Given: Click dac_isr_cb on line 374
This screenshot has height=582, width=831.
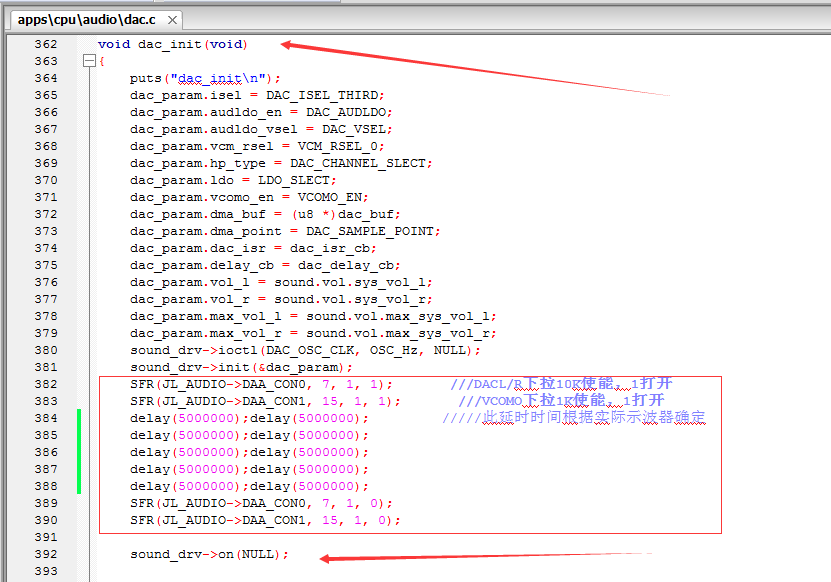Looking at the screenshot, I should (330, 248).
